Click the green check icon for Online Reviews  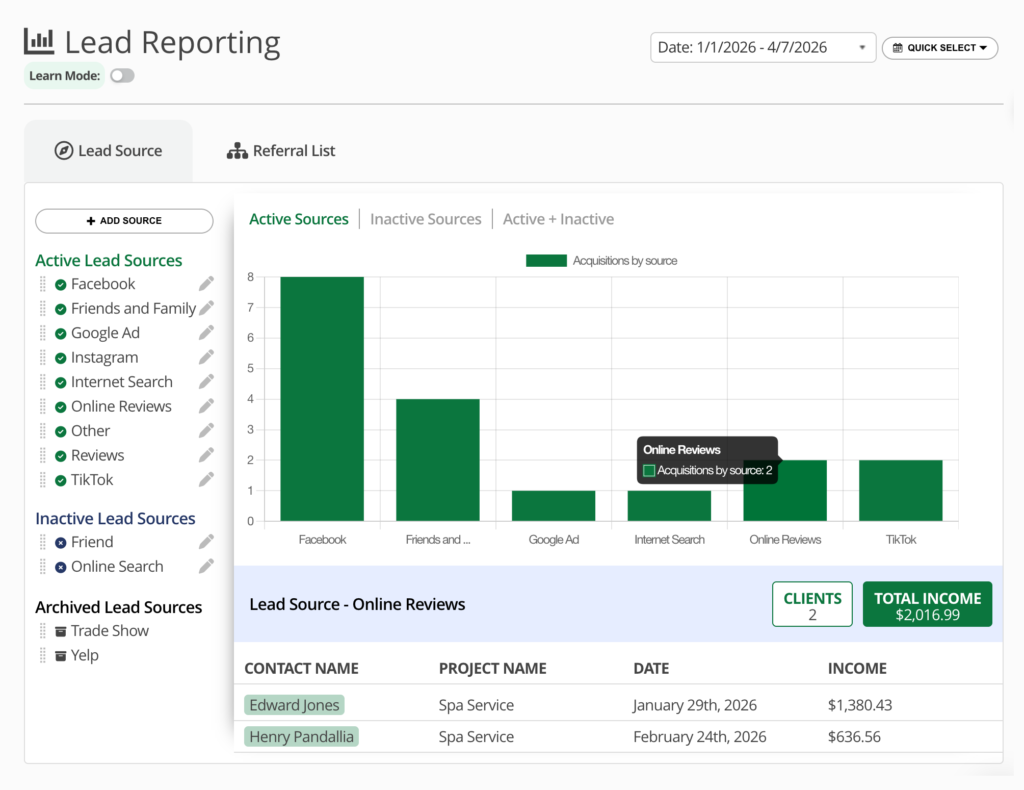coord(61,407)
